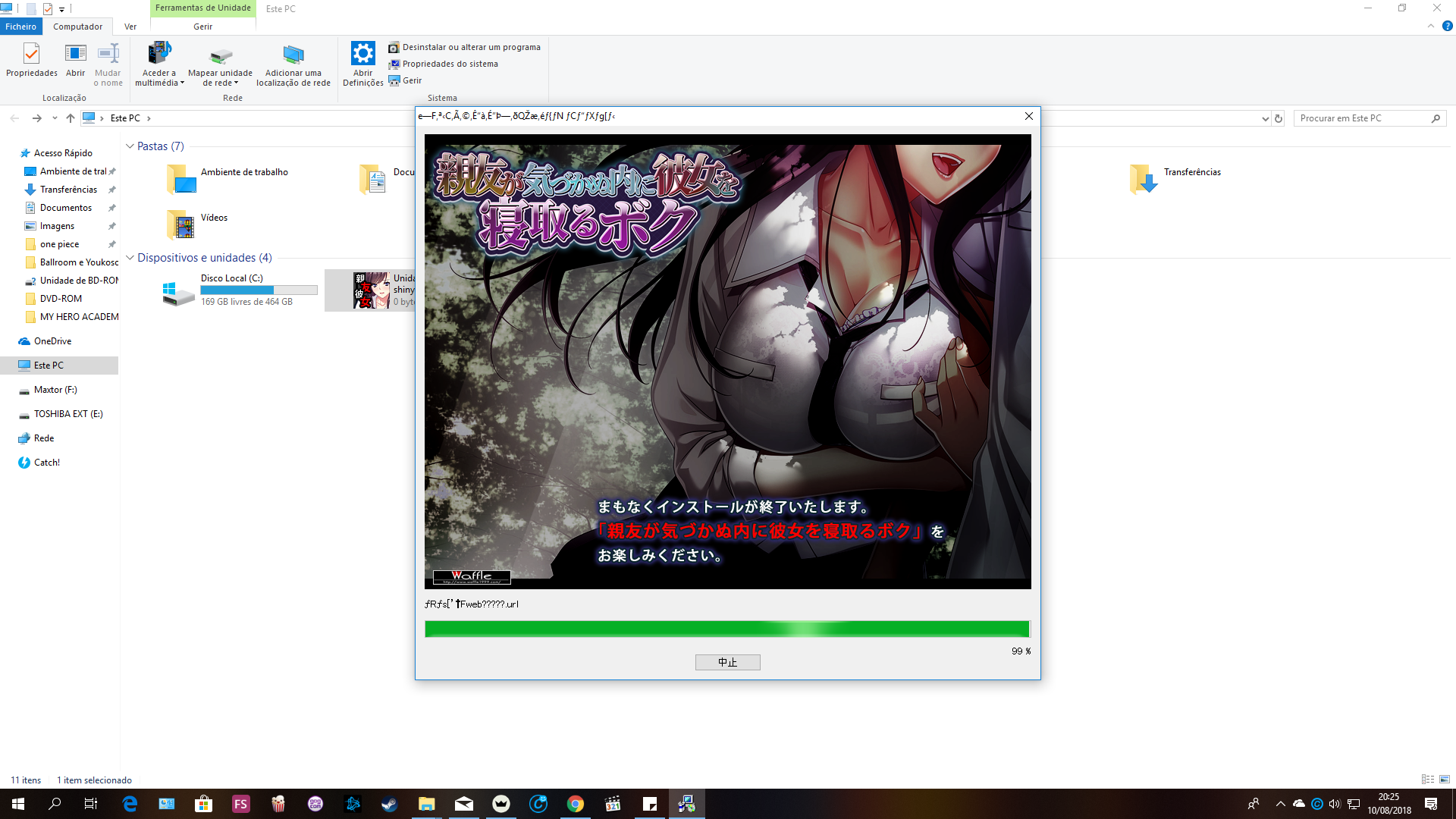This screenshot has height=819, width=1456.
Task: Click Este PC in address bar
Action: (x=125, y=118)
